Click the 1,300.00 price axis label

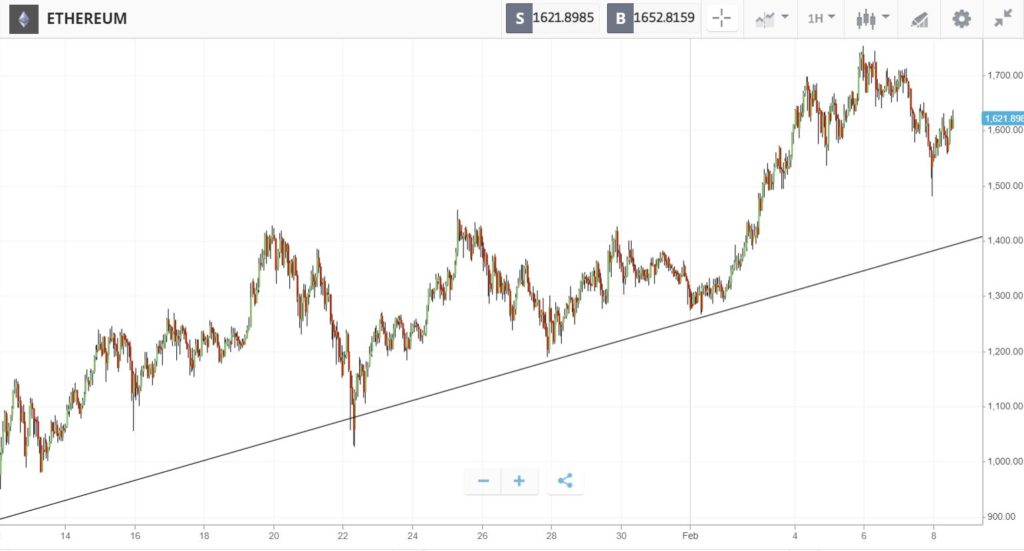pos(1004,296)
